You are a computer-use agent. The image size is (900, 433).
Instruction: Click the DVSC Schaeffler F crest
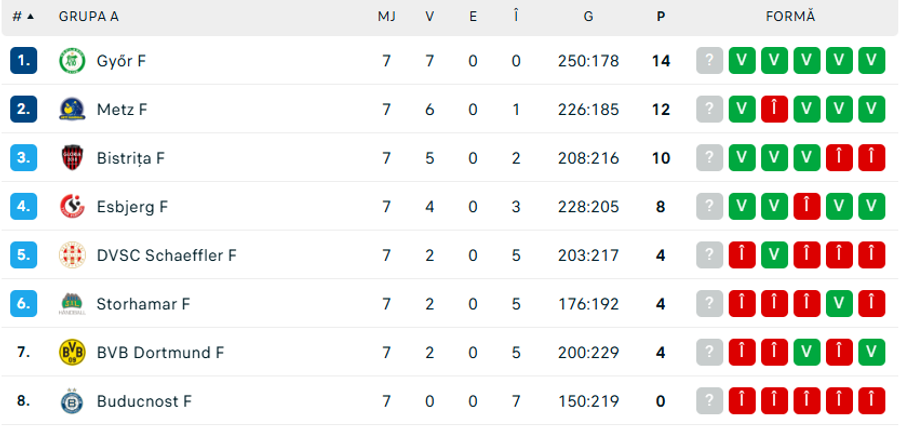click(72, 255)
